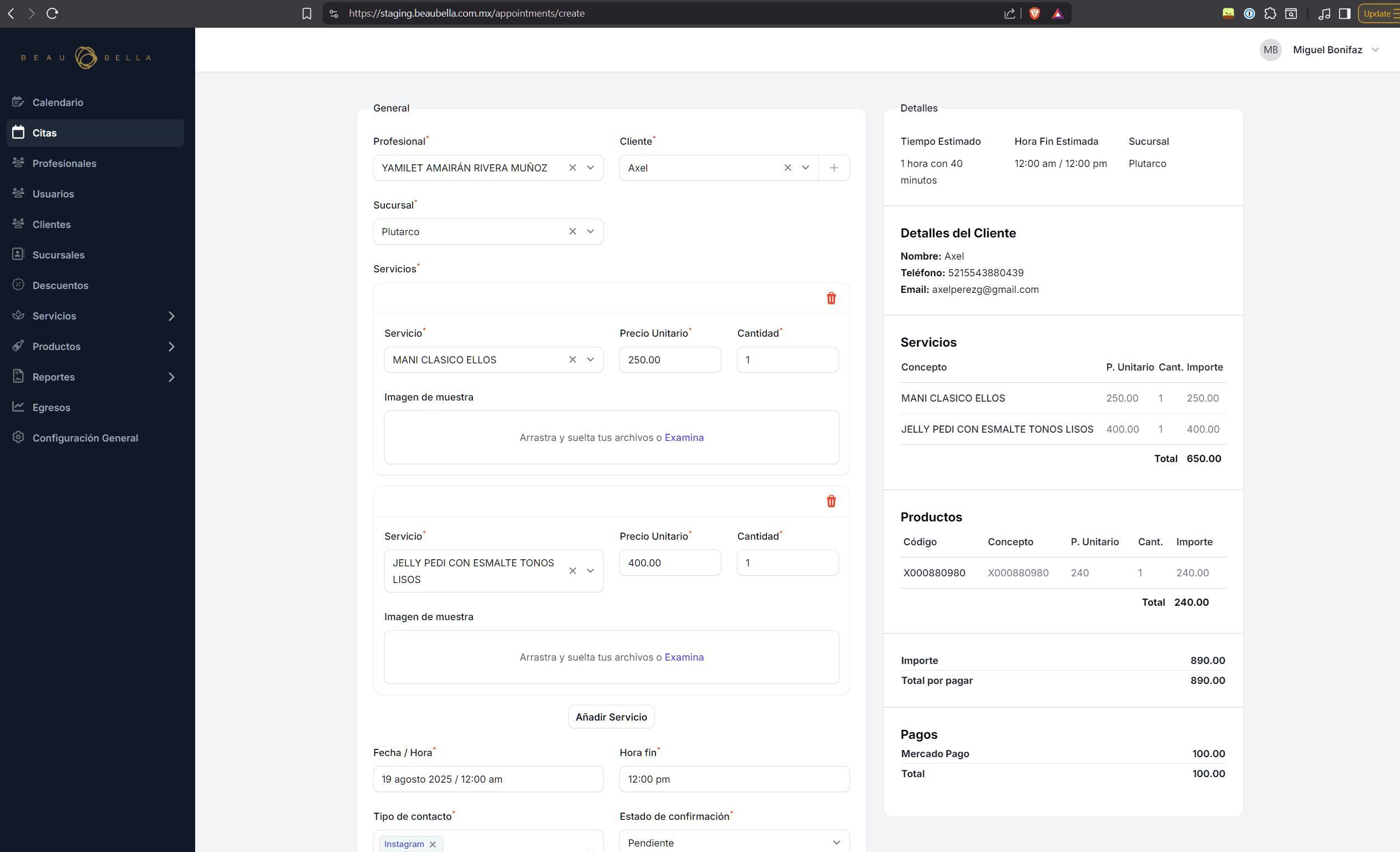Open Brave Shields lion icon
The height and width of the screenshot is (852, 1400).
point(1034,13)
